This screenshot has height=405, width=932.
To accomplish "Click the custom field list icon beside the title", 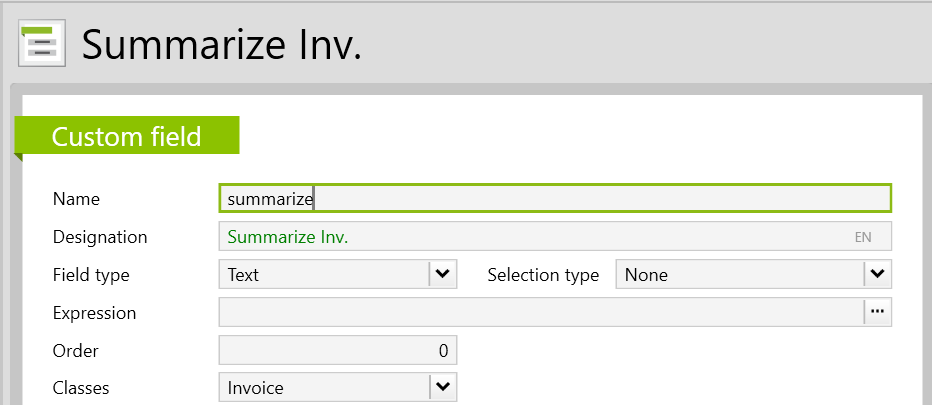I will click(x=43, y=45).
